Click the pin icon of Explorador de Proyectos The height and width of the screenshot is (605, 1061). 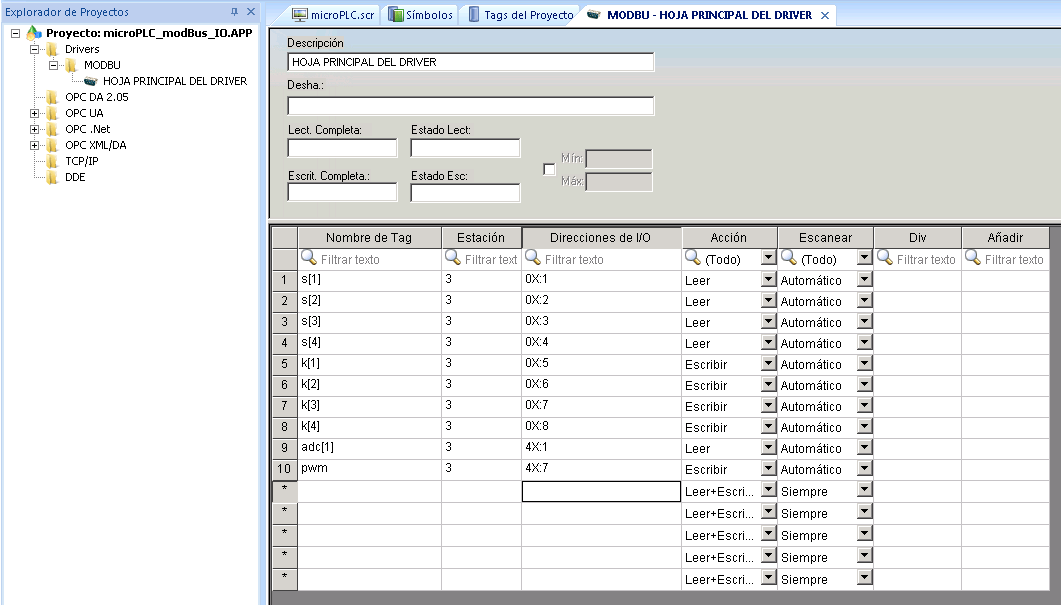[235, 12]
